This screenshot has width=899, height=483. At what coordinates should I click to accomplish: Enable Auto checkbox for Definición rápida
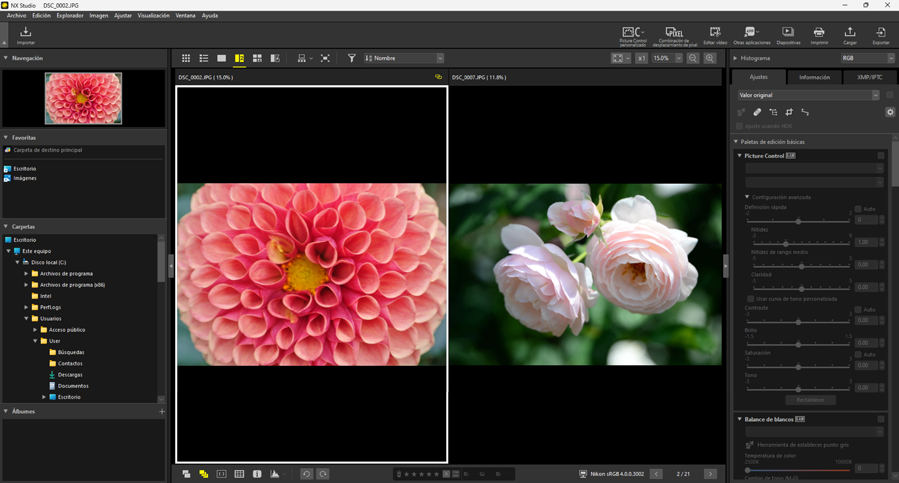858,209
